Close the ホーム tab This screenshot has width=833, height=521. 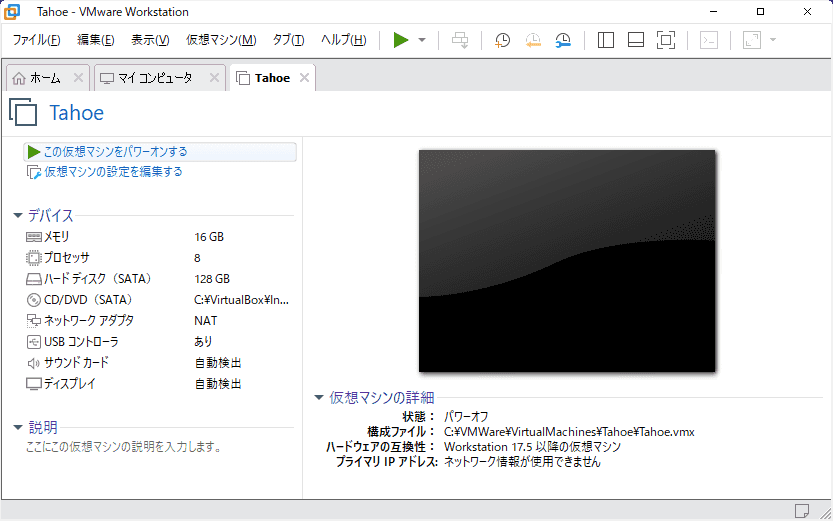click(78, 78)
